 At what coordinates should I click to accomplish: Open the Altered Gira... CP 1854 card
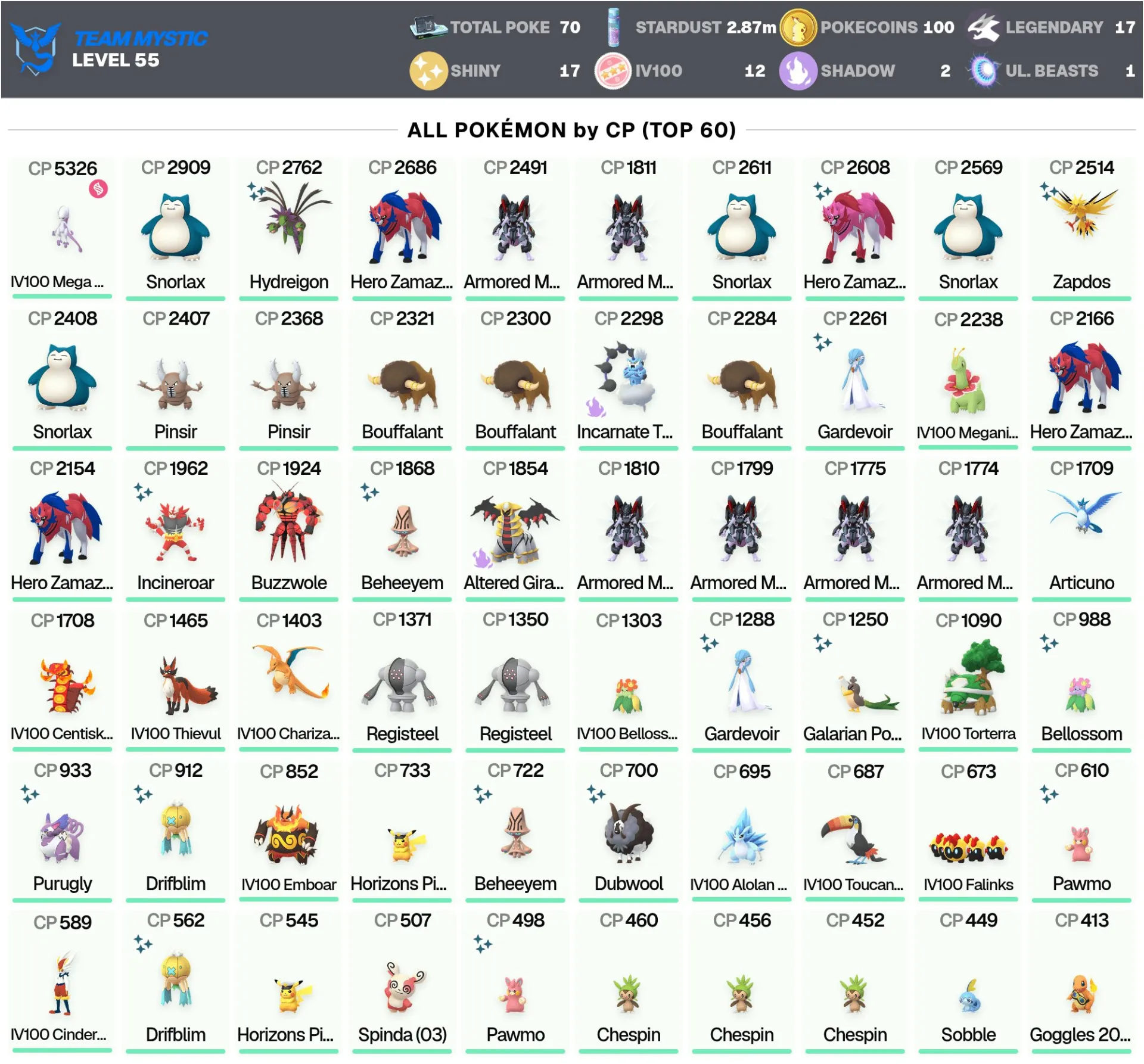tap(515, 526)
